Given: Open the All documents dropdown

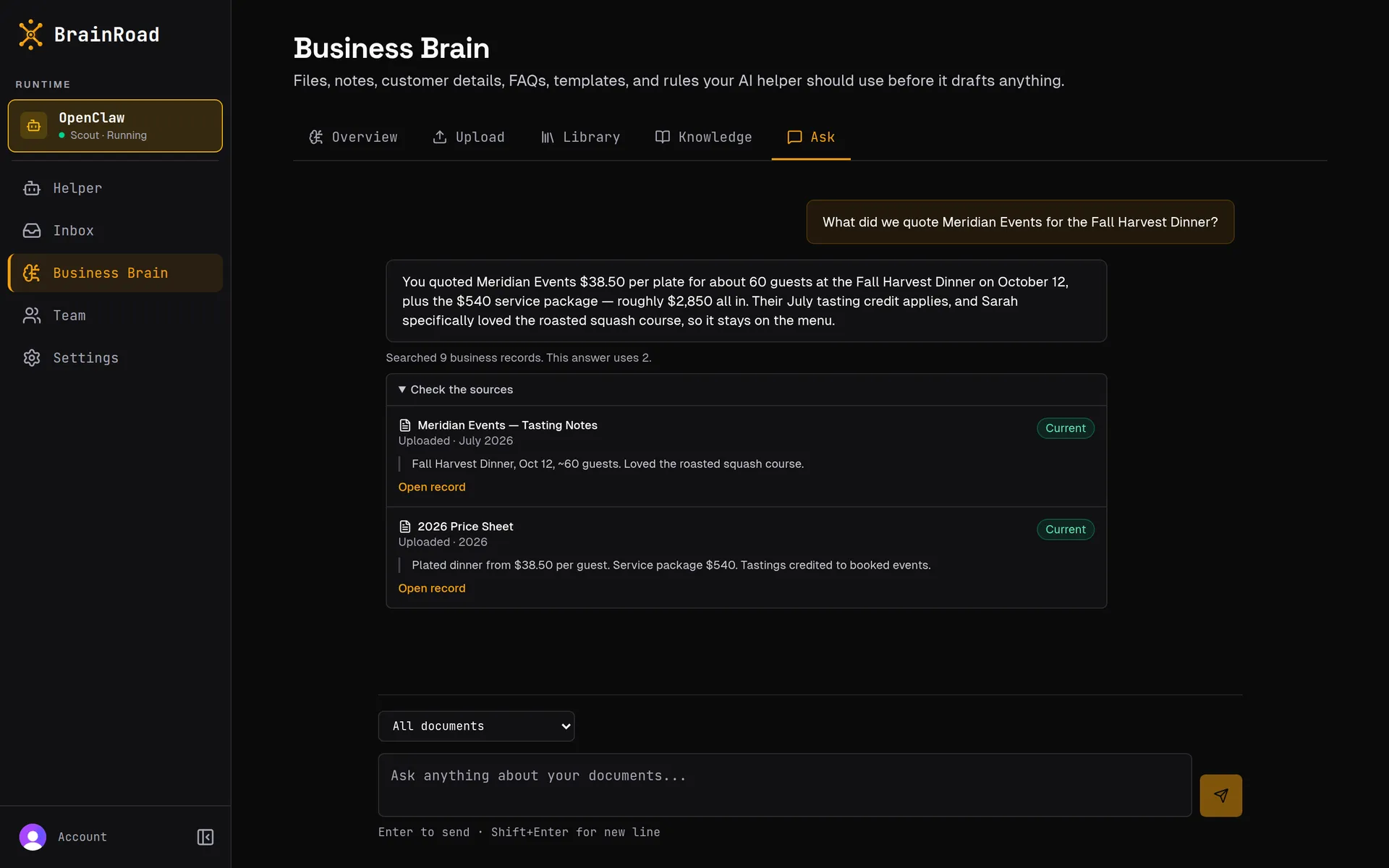Looking at the screenshot, I should [x=476, y=726].
